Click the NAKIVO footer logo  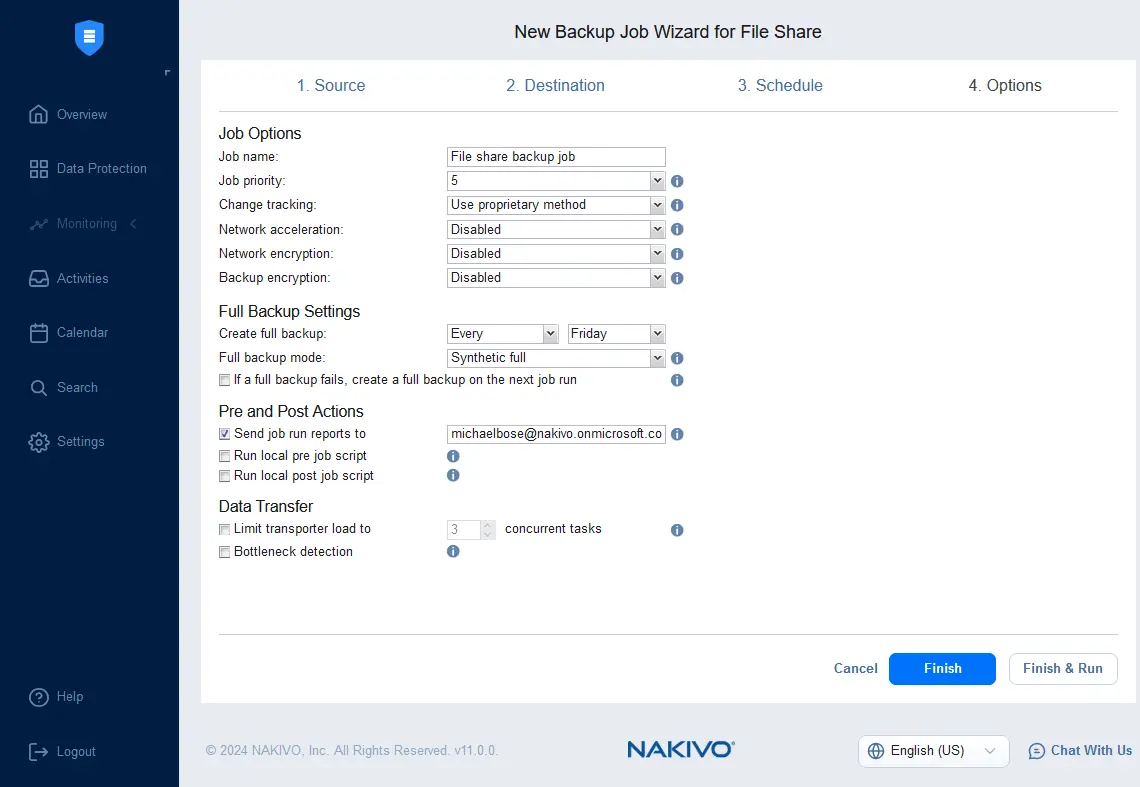tap(681, 749)
